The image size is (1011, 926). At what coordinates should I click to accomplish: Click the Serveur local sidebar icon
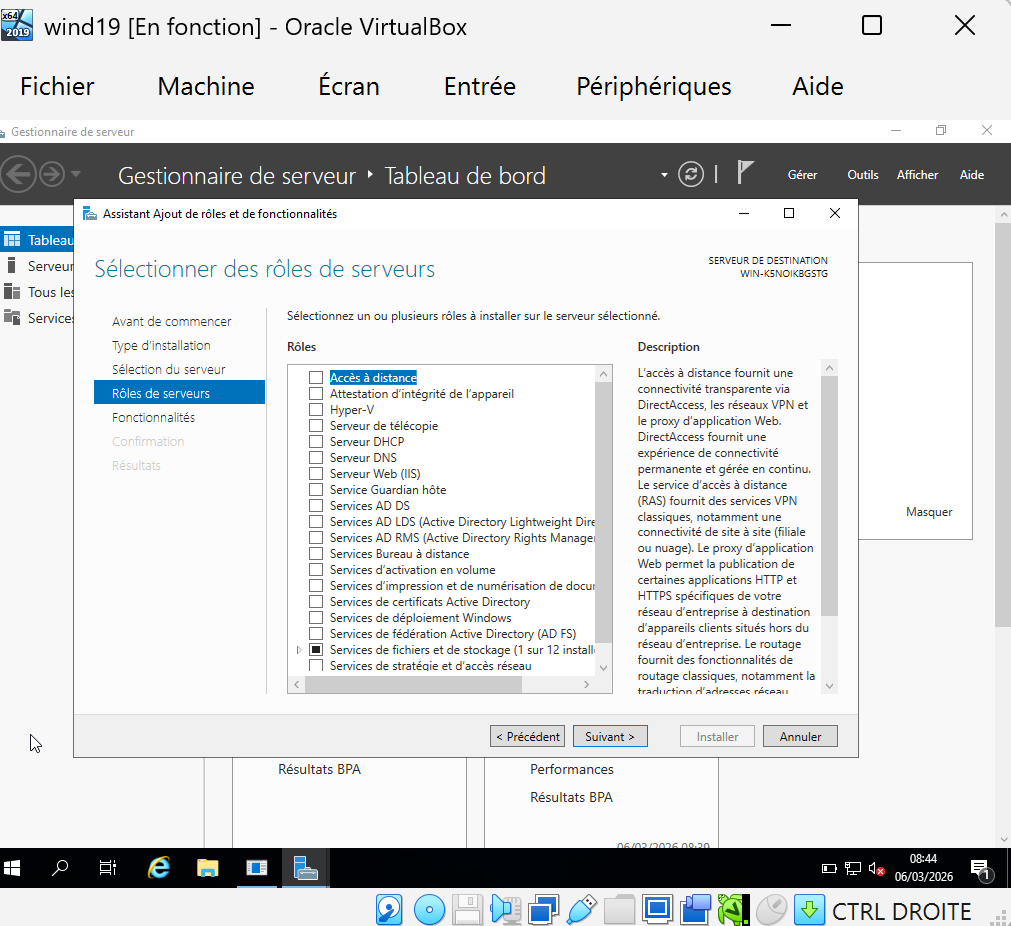point(12,266)
